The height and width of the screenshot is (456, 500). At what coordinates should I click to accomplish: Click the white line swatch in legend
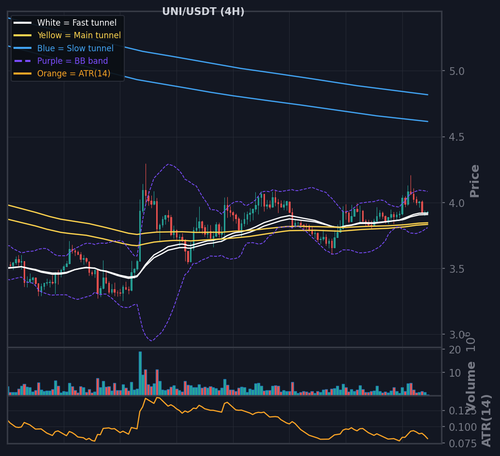pyautogui.click(x=22, y=23)
